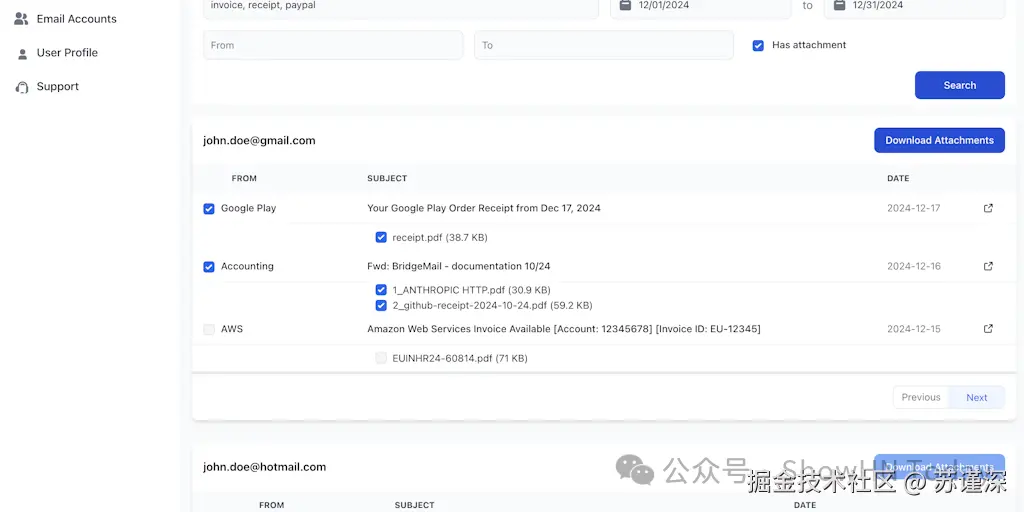Image resolution: width=1024 pixels, height=512 pixels.
Task: Click the SUBJECT column header in gmail table
Action: (x=387, y=178)
